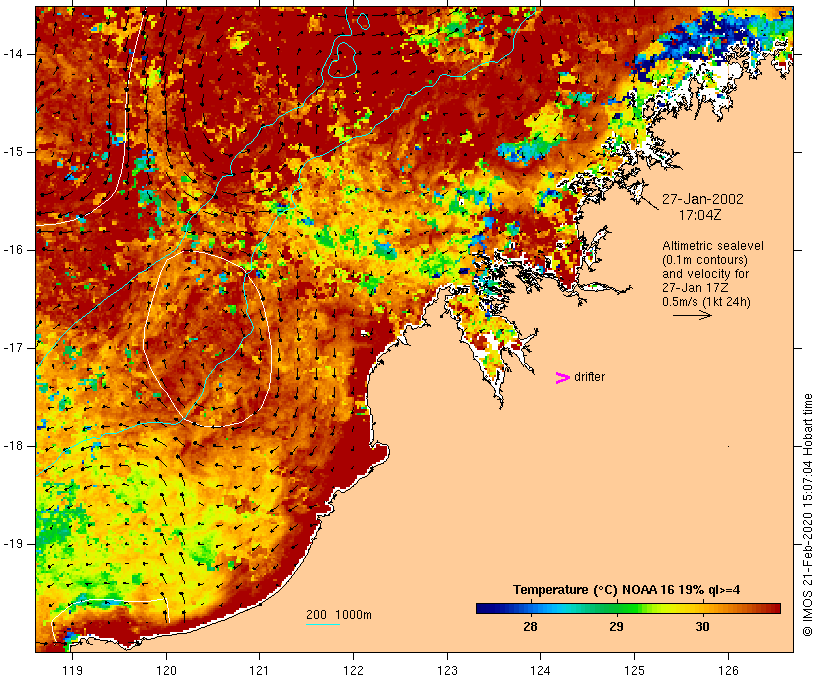Click longitude label '120'
The width and height of the screenshot is (820, 680).
click(166, 670)
